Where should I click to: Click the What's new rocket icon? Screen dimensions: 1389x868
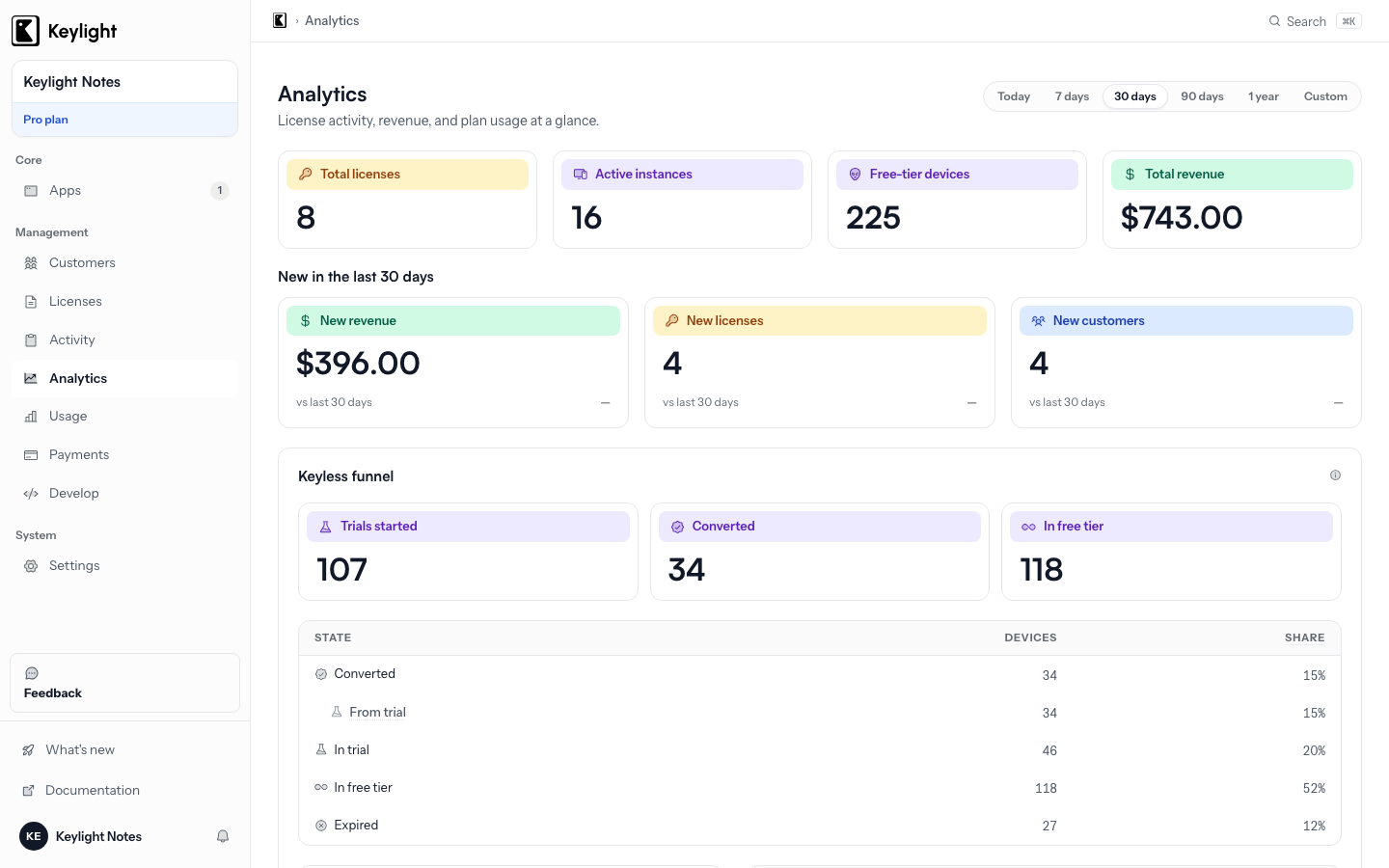[x=28, y=750]
